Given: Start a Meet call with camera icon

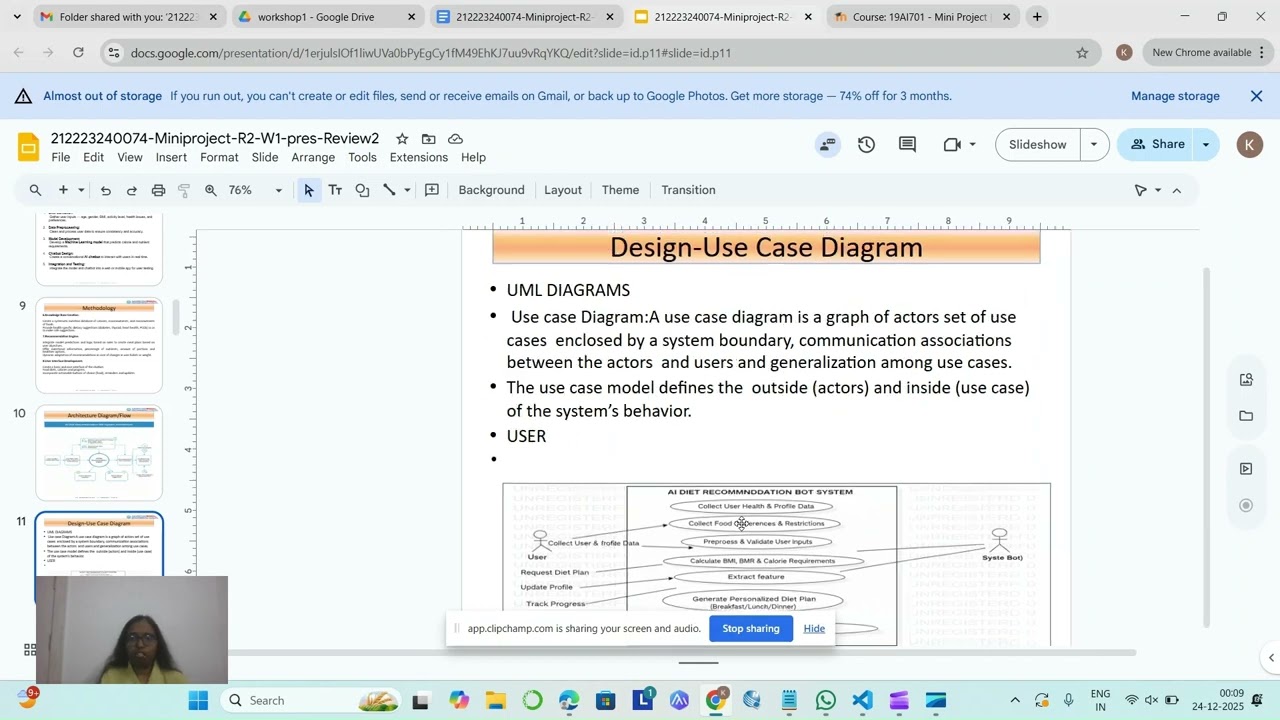Looking at the screenshot, I should coord(952,145).
